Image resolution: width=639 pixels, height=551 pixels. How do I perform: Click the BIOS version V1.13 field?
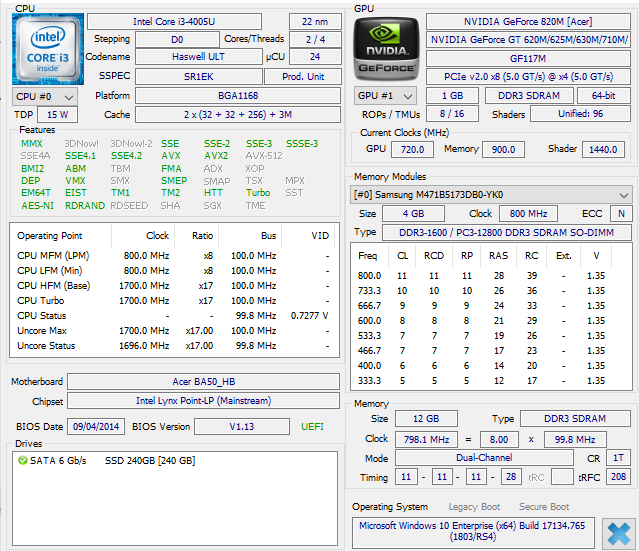(x=242, y=427)
